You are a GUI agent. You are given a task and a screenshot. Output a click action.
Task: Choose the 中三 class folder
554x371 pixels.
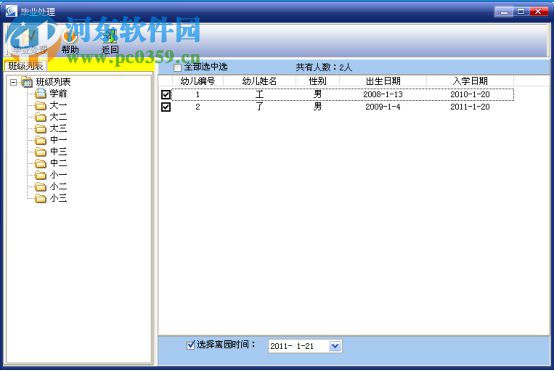click(58, 152)
